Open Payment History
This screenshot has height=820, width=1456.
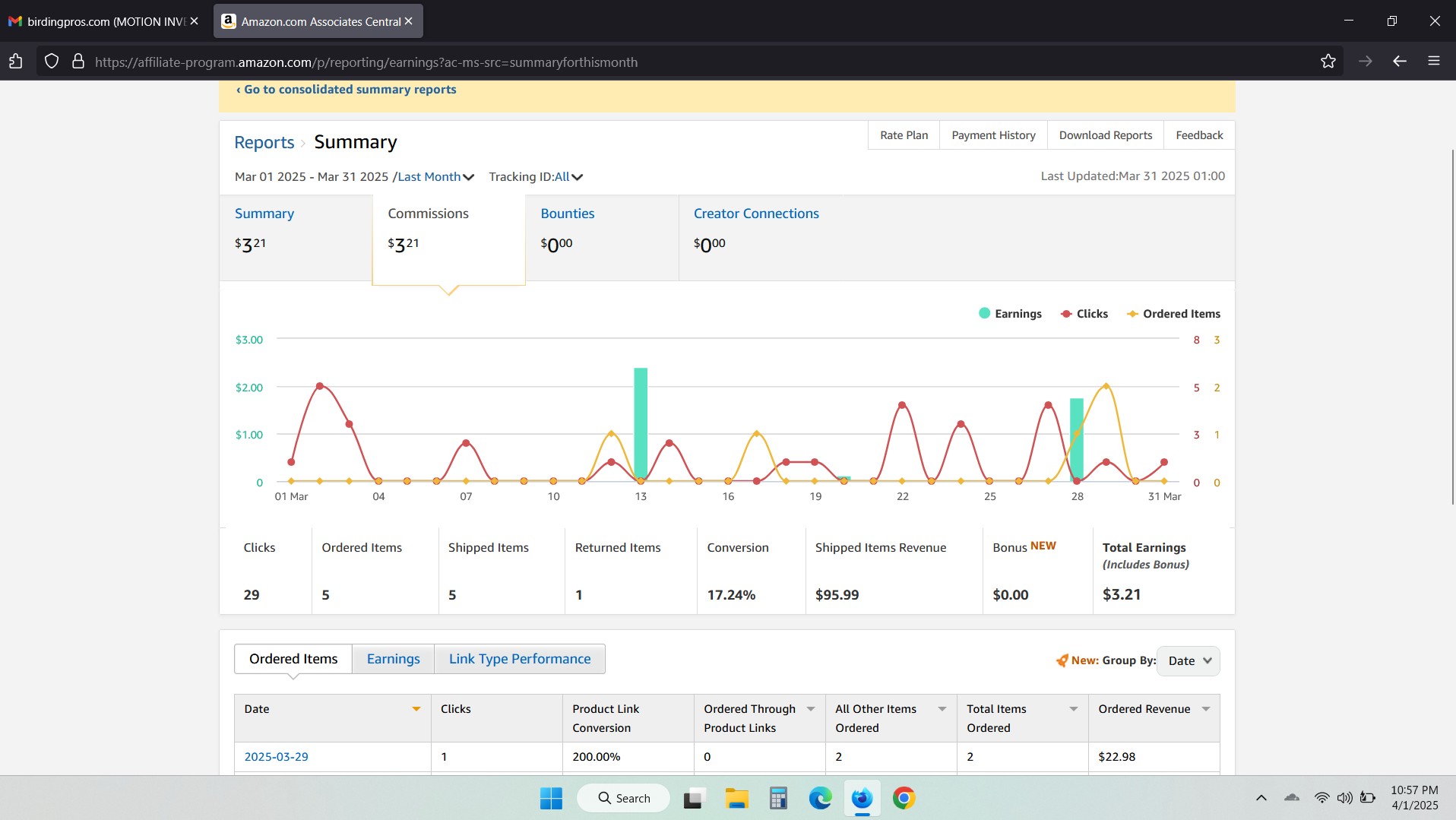[993, 135]
